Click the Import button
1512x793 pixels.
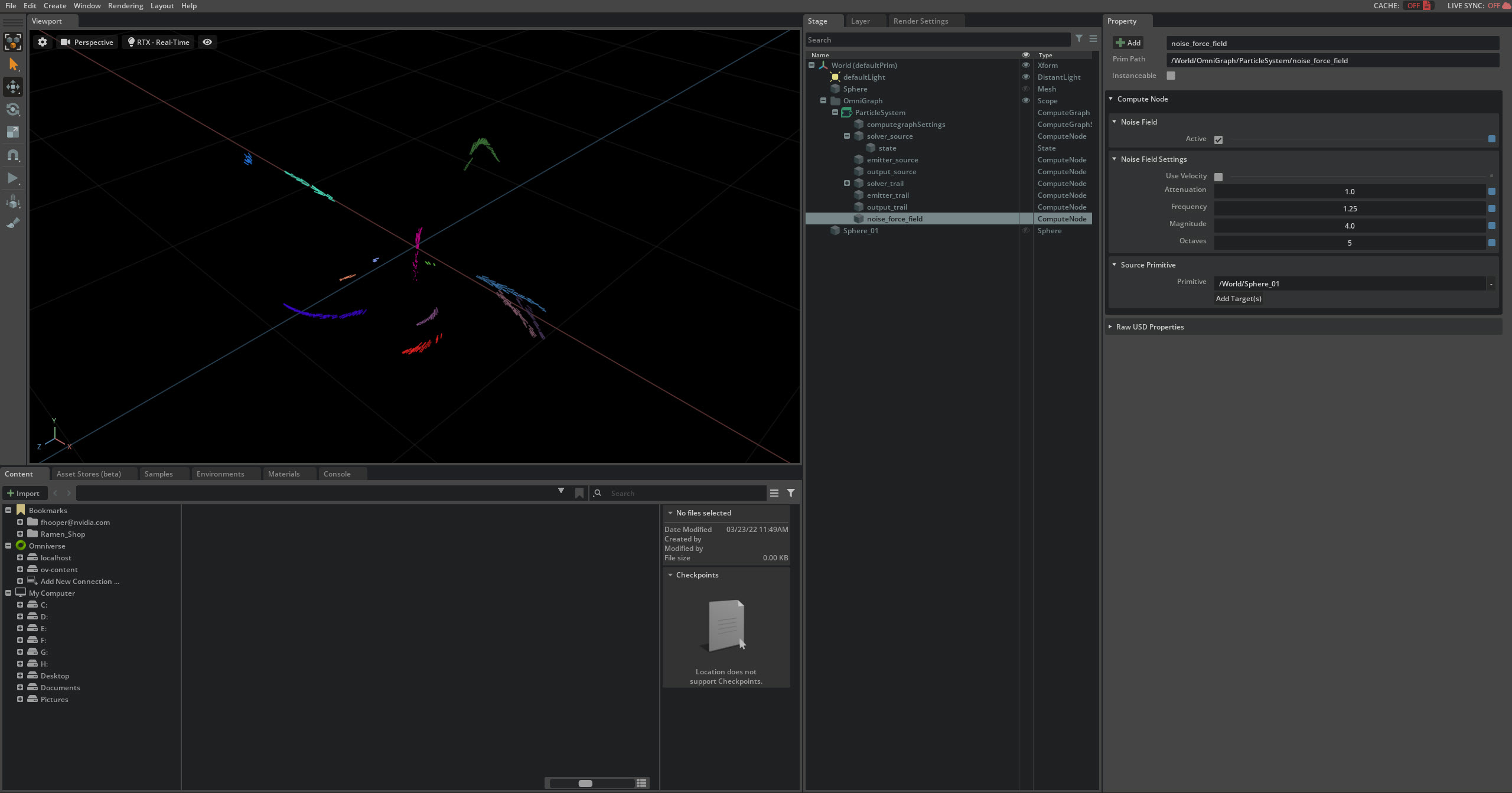pos(24,493)
